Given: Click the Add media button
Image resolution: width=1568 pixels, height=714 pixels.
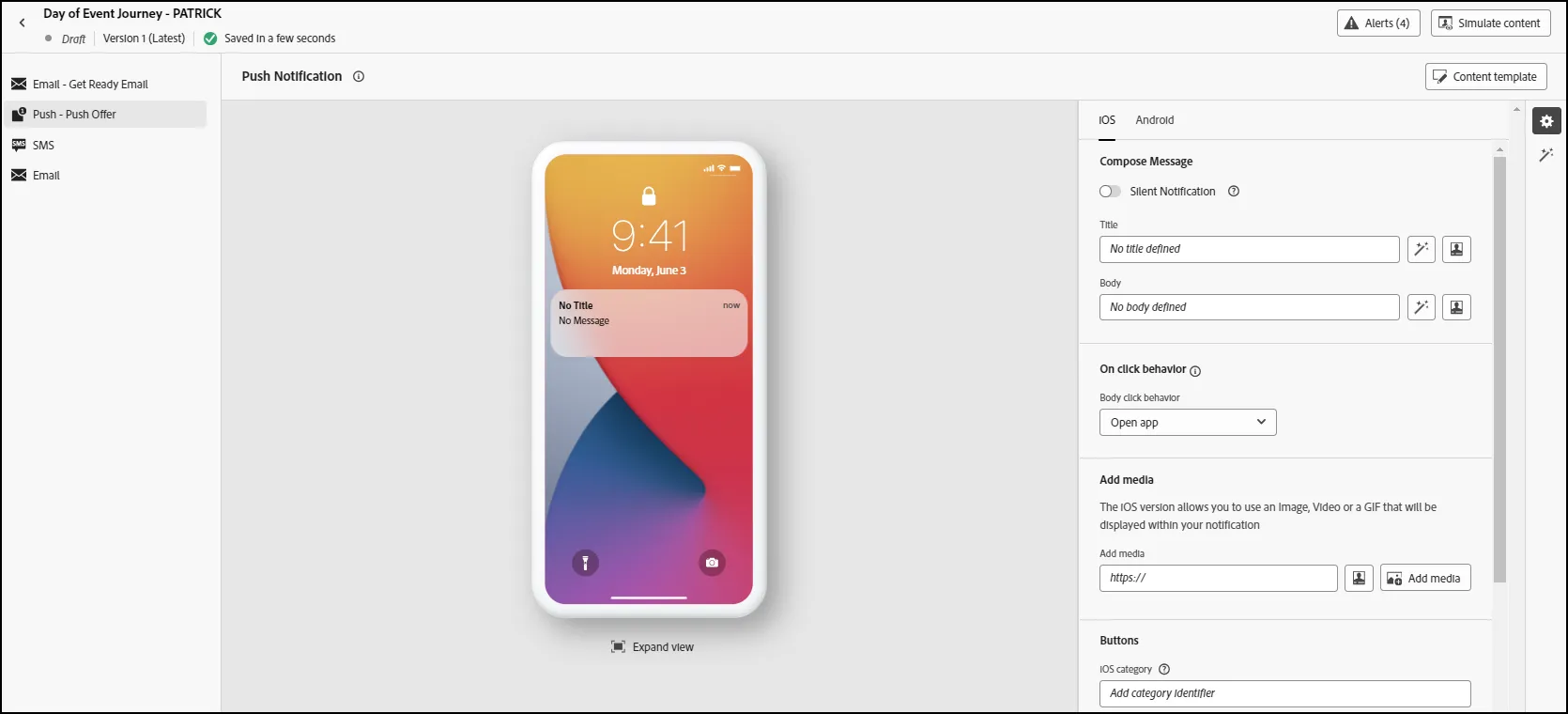Looking at the screenshot, I should [1425, 579].
